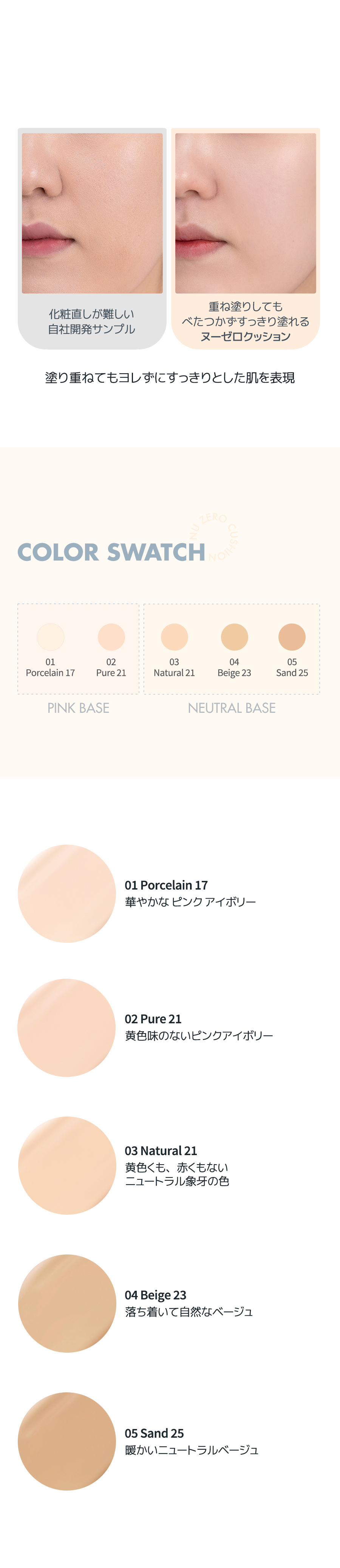
Task: Click the large Natural 21 color circle
Action: (x=67, y=1165)
